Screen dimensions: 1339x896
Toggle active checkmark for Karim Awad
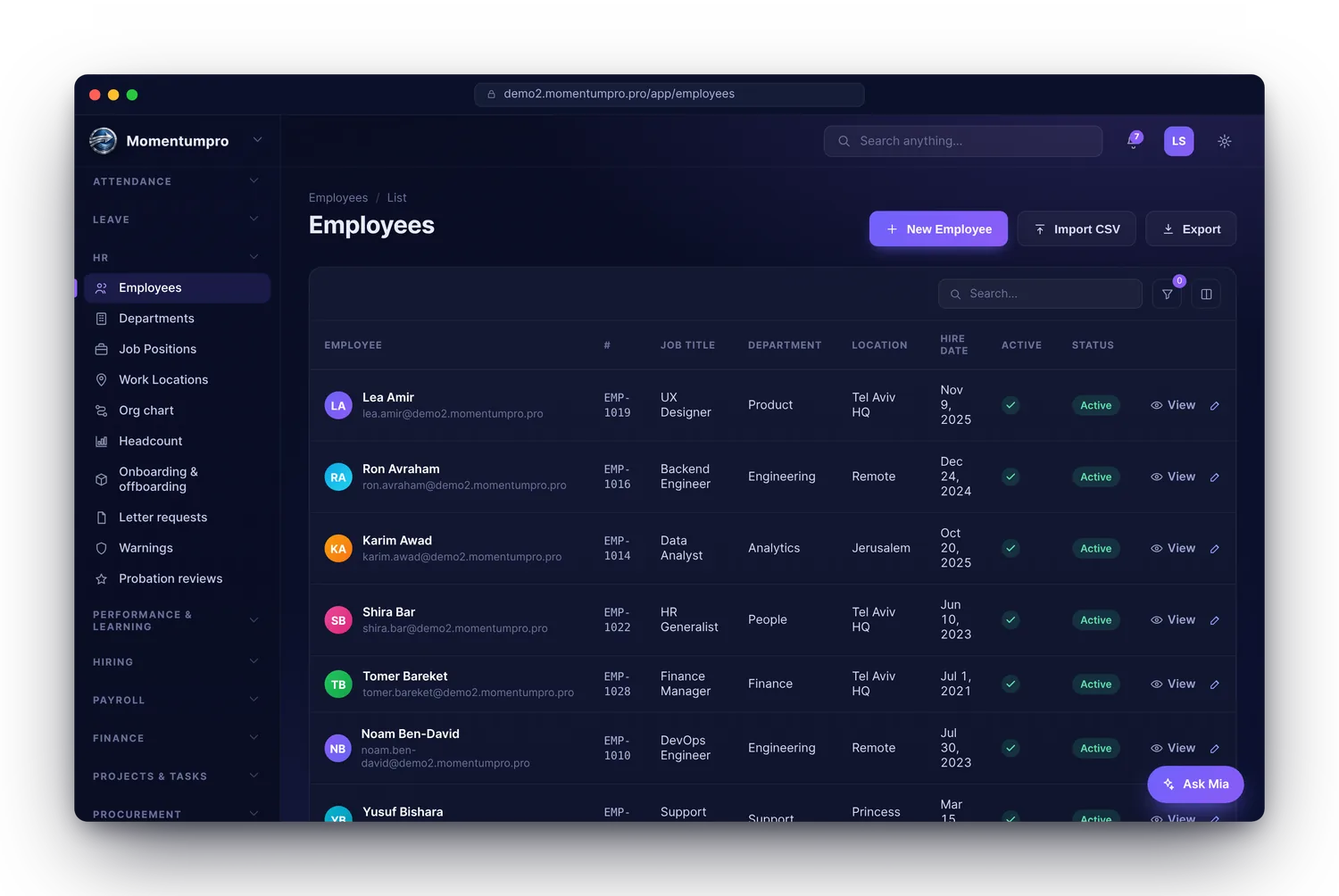1010,548
